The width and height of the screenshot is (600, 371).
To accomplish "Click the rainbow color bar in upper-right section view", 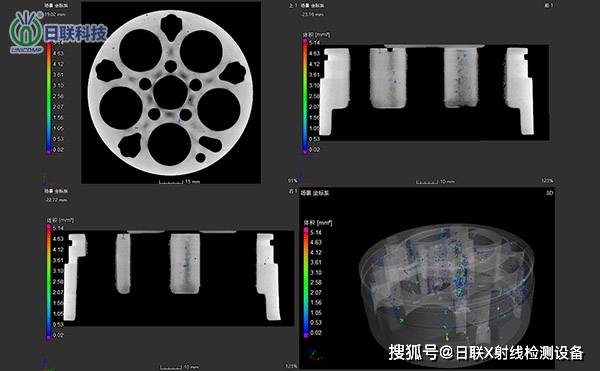I will (305, 96).
